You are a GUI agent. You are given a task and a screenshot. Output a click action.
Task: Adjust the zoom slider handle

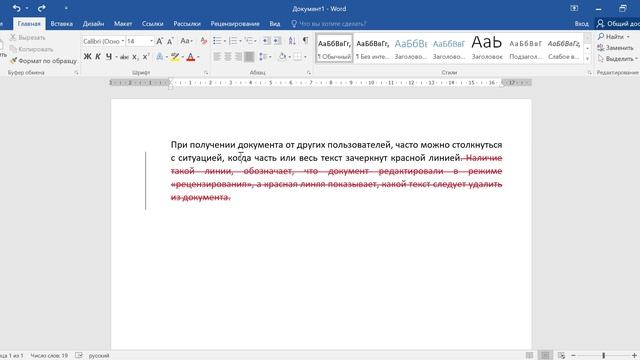click(x=604, y=356)
